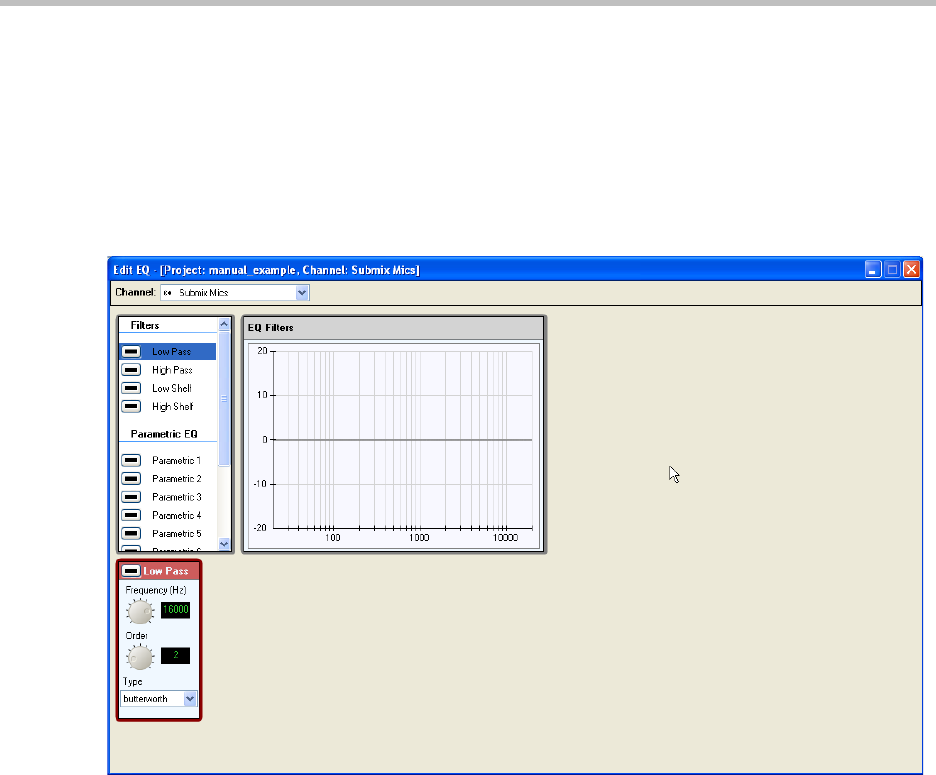Open the Channel dropdown list
The image size is (936, 775).
coord(302,293)
